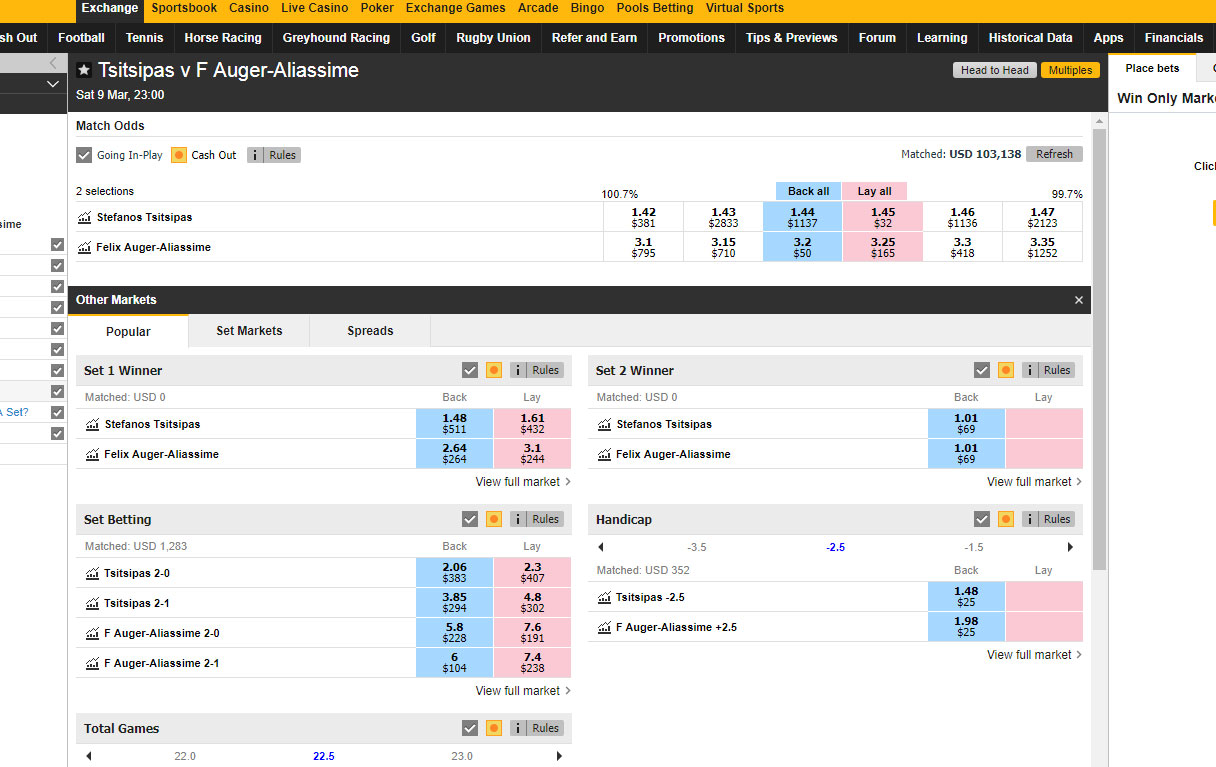Viewport: 1216px width, 767px height.
Task: Open chart icon for Tsitsipas -2.5 handicap
Action: (604, 597)
